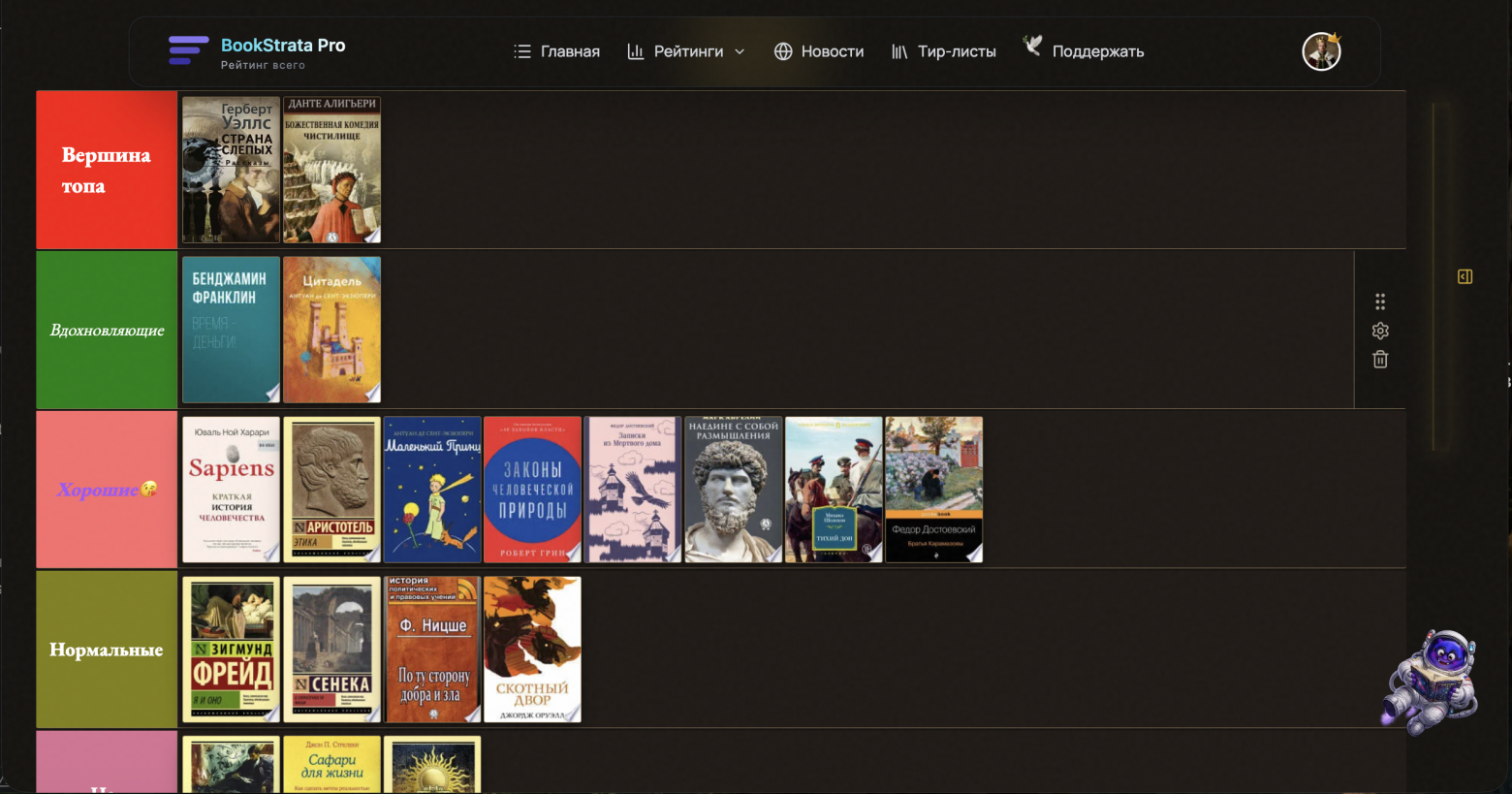This screenshot has width=1512, height=794.
Task: Click the vertical scrollbar on the right
Action: [x=1440, y=276]
